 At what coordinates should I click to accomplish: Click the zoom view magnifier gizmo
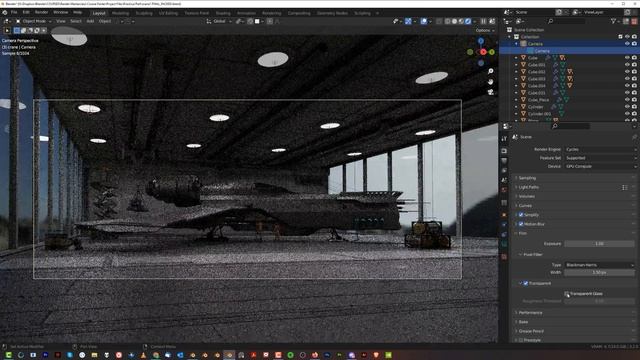click(491, 71)
